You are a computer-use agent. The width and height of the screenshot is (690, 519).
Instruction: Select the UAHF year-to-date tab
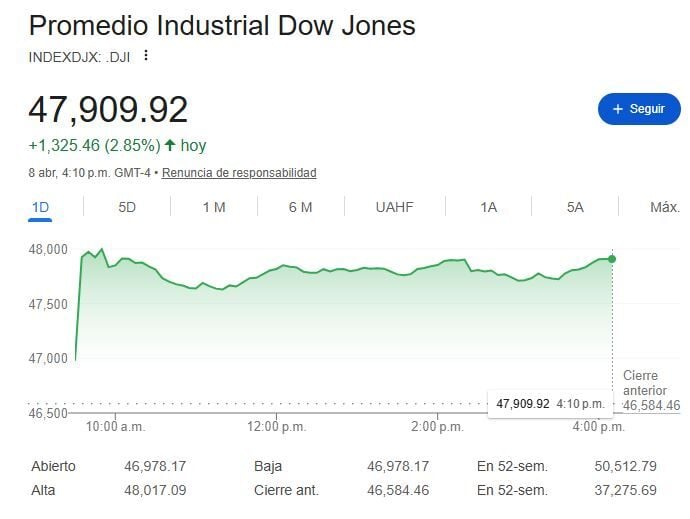click(x=394, y=207)
